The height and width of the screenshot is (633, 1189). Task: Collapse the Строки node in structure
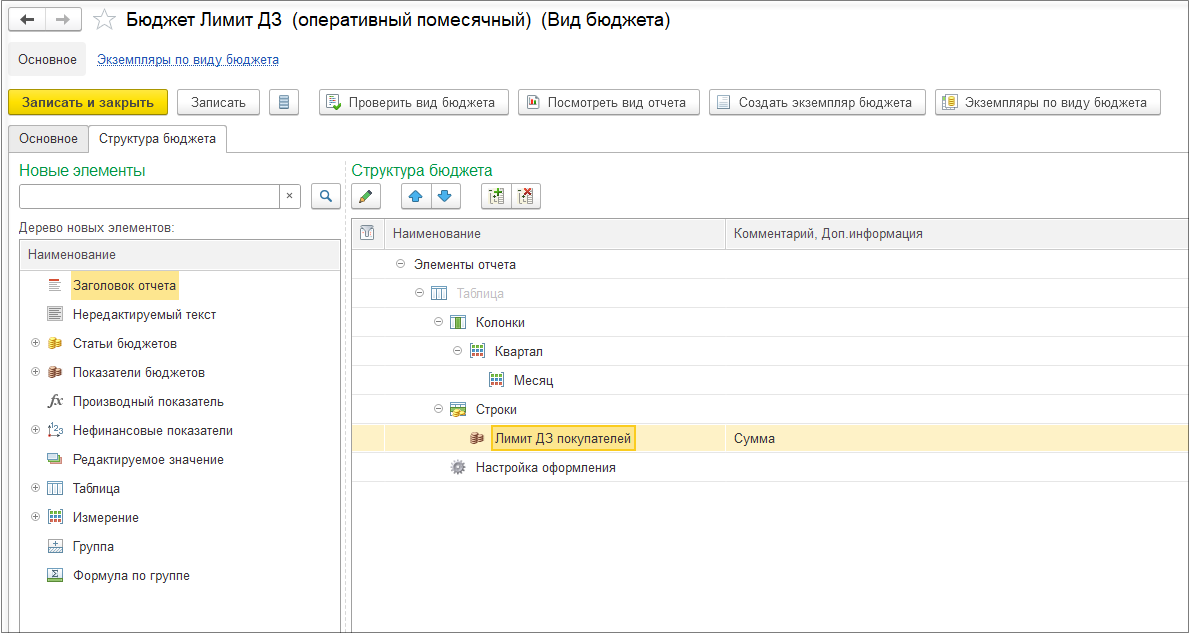click(x=438, y=409)
